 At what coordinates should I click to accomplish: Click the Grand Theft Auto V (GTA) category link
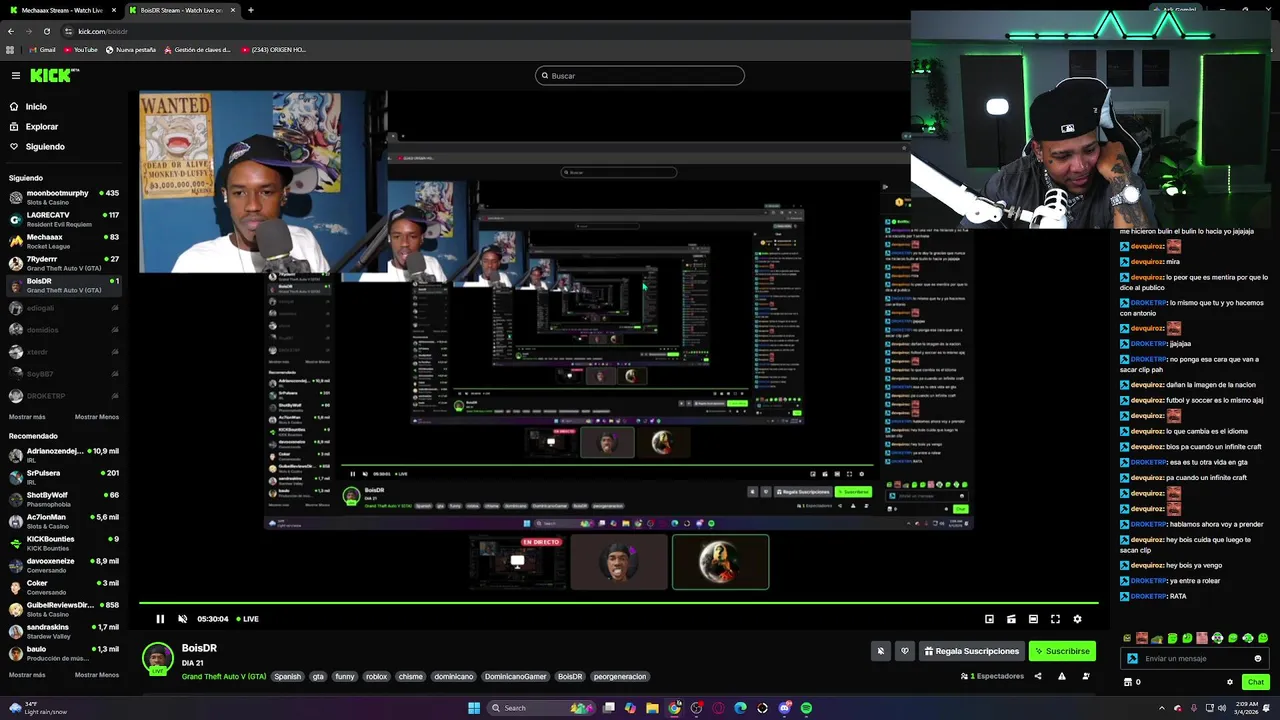(x=224, y=677)
